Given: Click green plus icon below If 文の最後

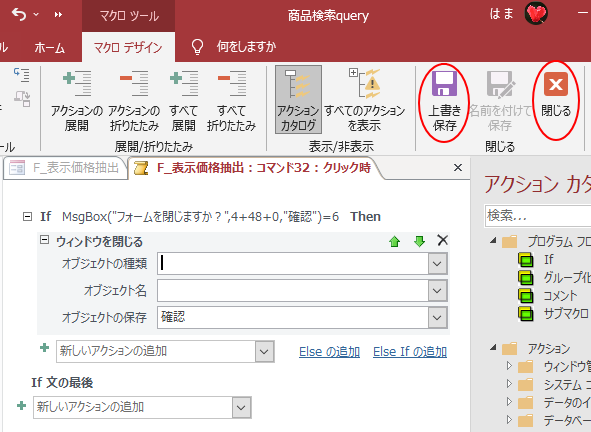Looking at the screenshot, I should tap(21, 406).
